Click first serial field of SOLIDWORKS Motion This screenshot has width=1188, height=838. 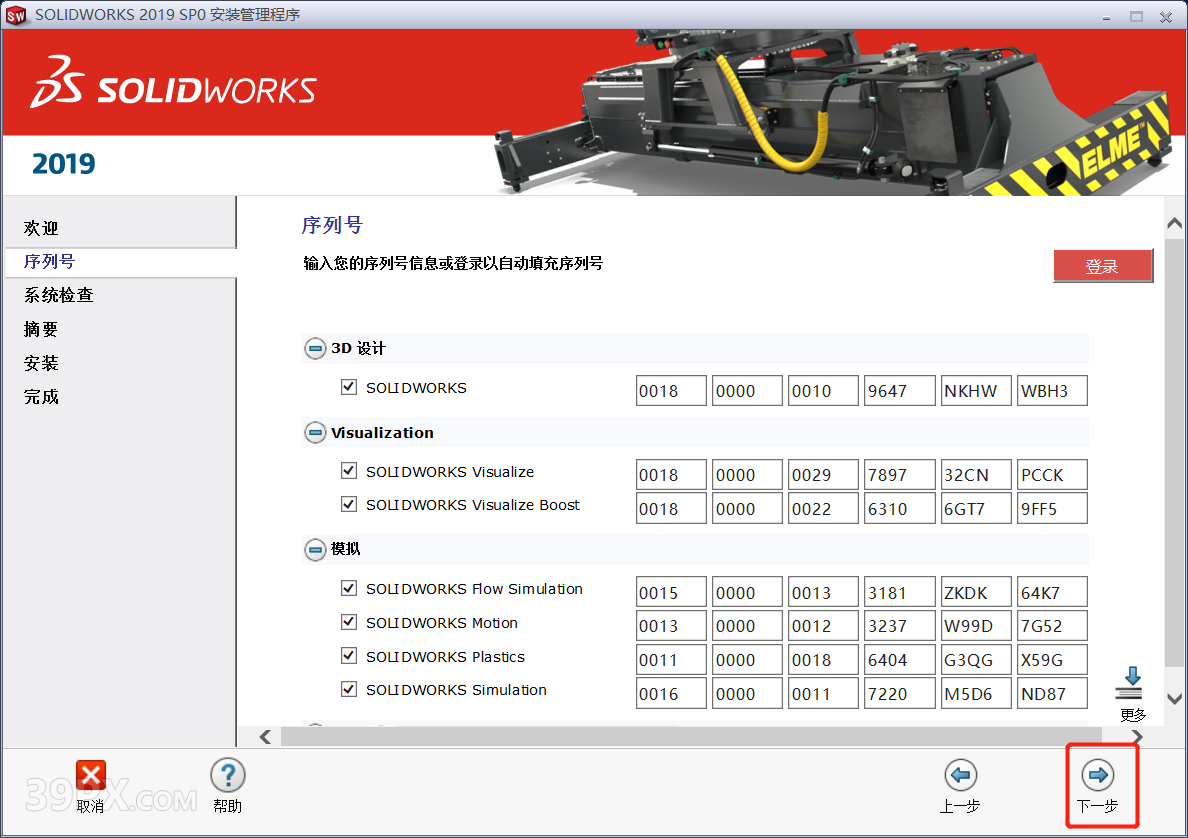click(671, 626)
